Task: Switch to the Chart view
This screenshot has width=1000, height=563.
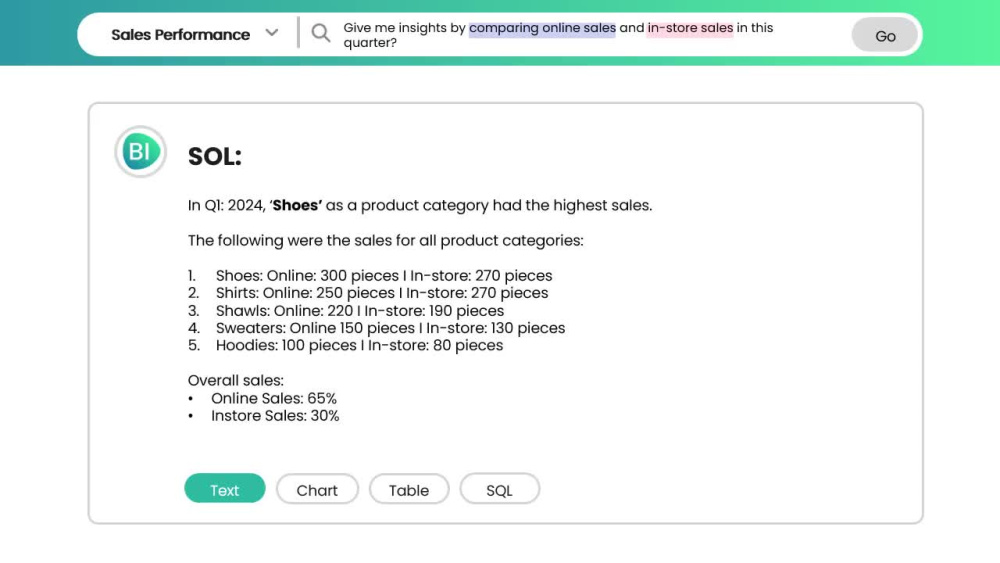Action: (x=317, y=489)
